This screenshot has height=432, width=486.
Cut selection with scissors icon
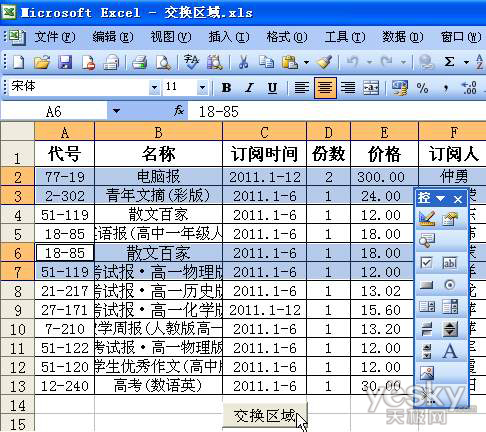243,62
